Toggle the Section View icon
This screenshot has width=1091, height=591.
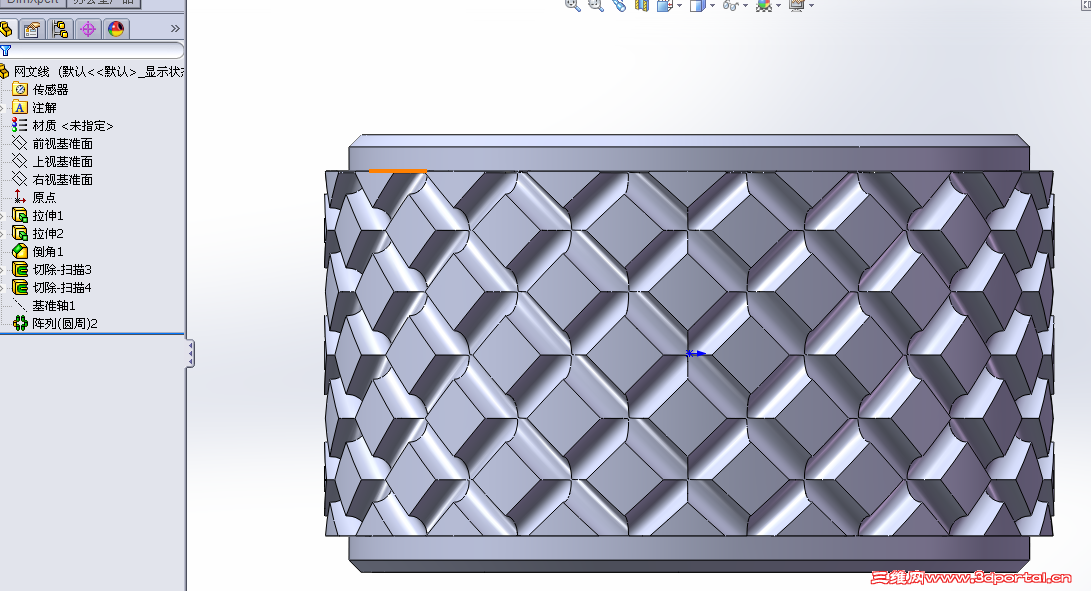pyautogui.click(x=642, y=5)
